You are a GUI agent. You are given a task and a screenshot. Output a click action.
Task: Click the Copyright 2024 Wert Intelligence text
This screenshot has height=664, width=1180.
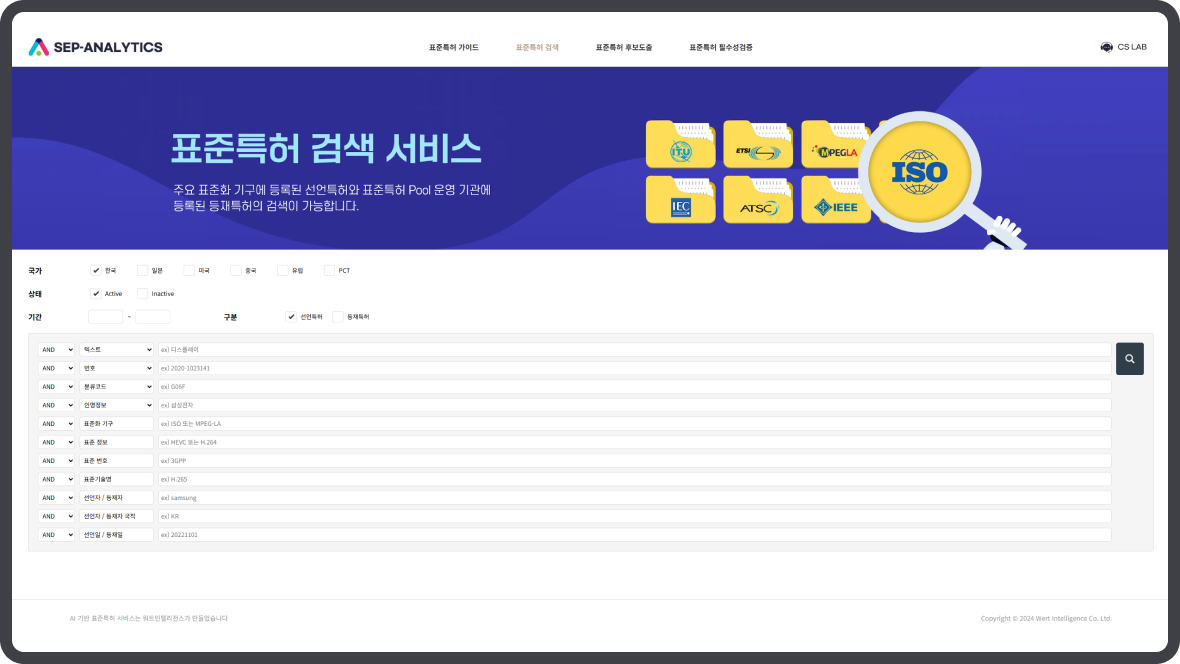1046,619
